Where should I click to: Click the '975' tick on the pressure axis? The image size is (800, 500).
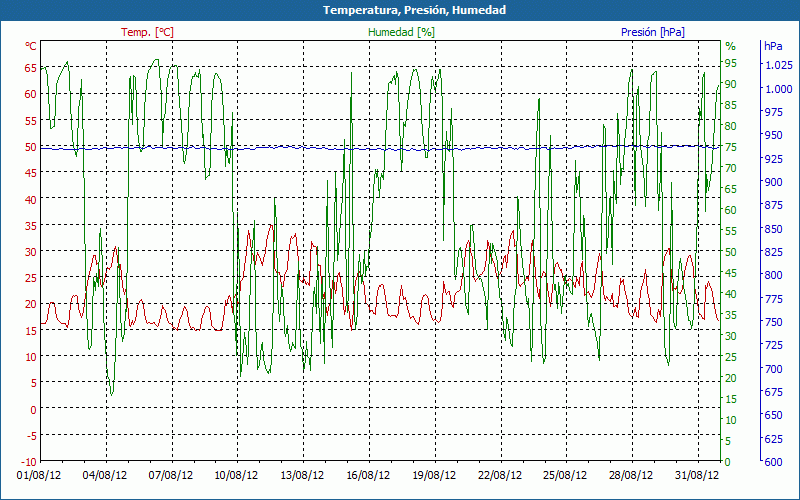tap(773, 112)
